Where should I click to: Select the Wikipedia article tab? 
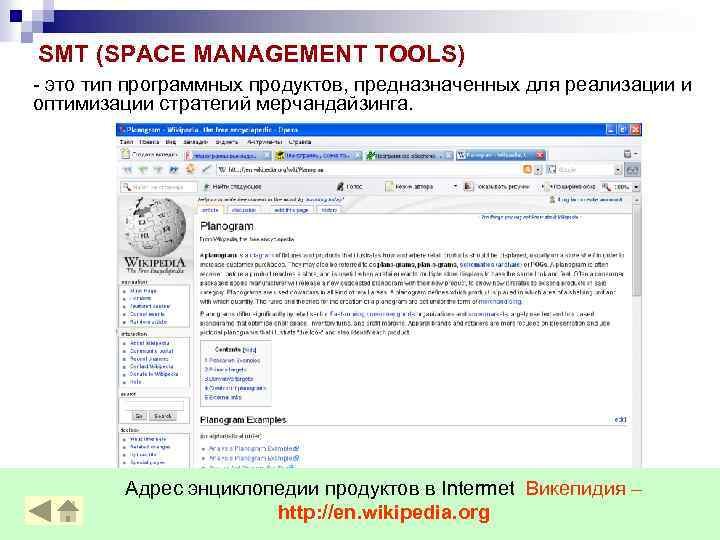click(210, 210)
